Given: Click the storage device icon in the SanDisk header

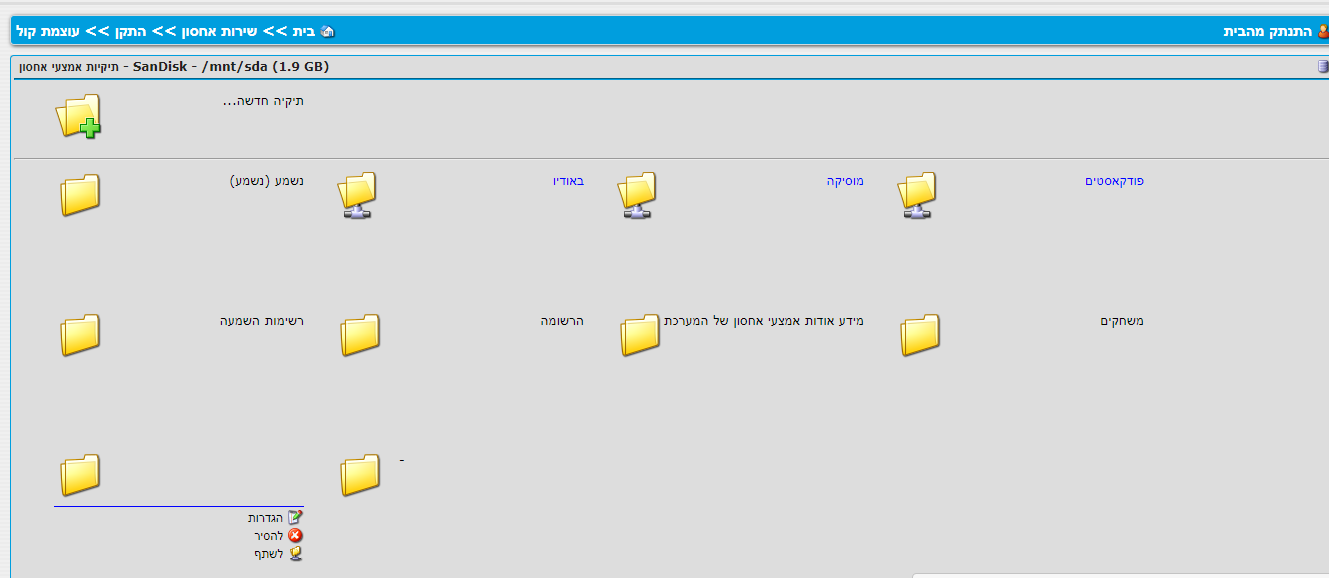Looking at the screenshot, I should (x=1322, y=67).
